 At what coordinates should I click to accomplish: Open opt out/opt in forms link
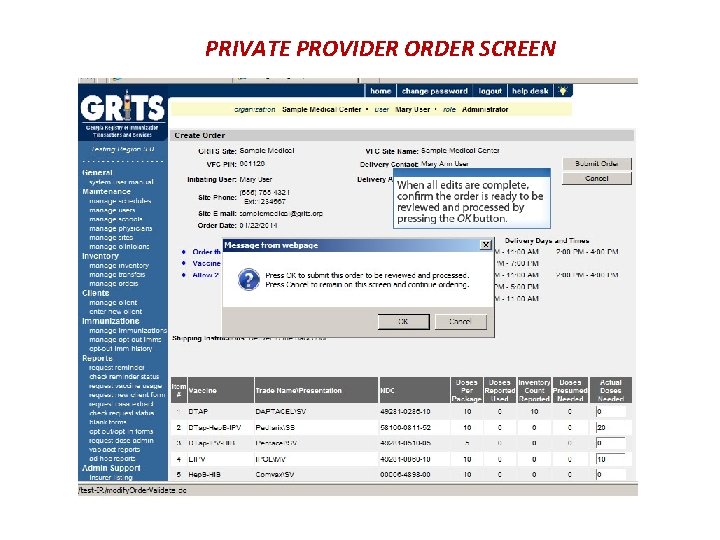[121, 431]
